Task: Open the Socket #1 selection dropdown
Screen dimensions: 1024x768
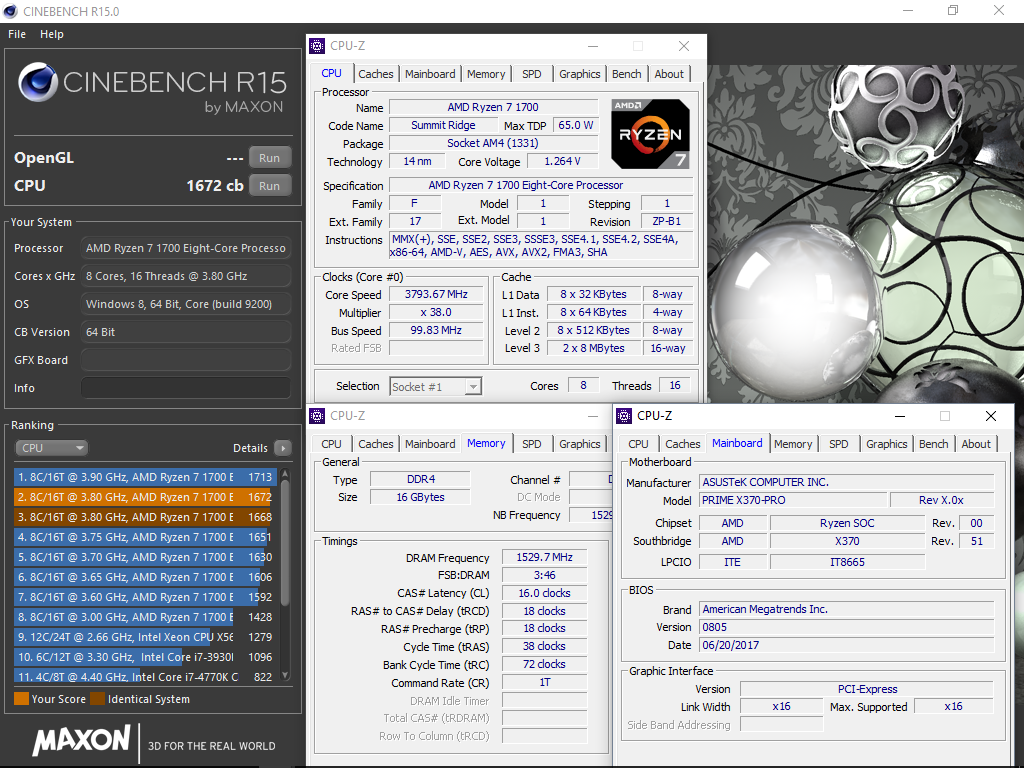Action: coord(436,387)
